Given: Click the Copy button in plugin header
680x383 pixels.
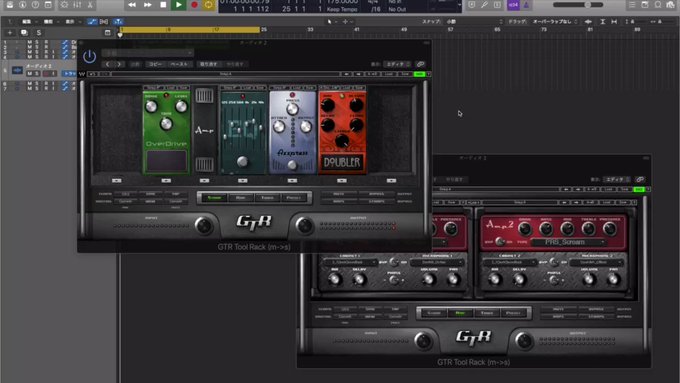Looking at the screenshot, I should pyautogui.click(x=155, y=64).
